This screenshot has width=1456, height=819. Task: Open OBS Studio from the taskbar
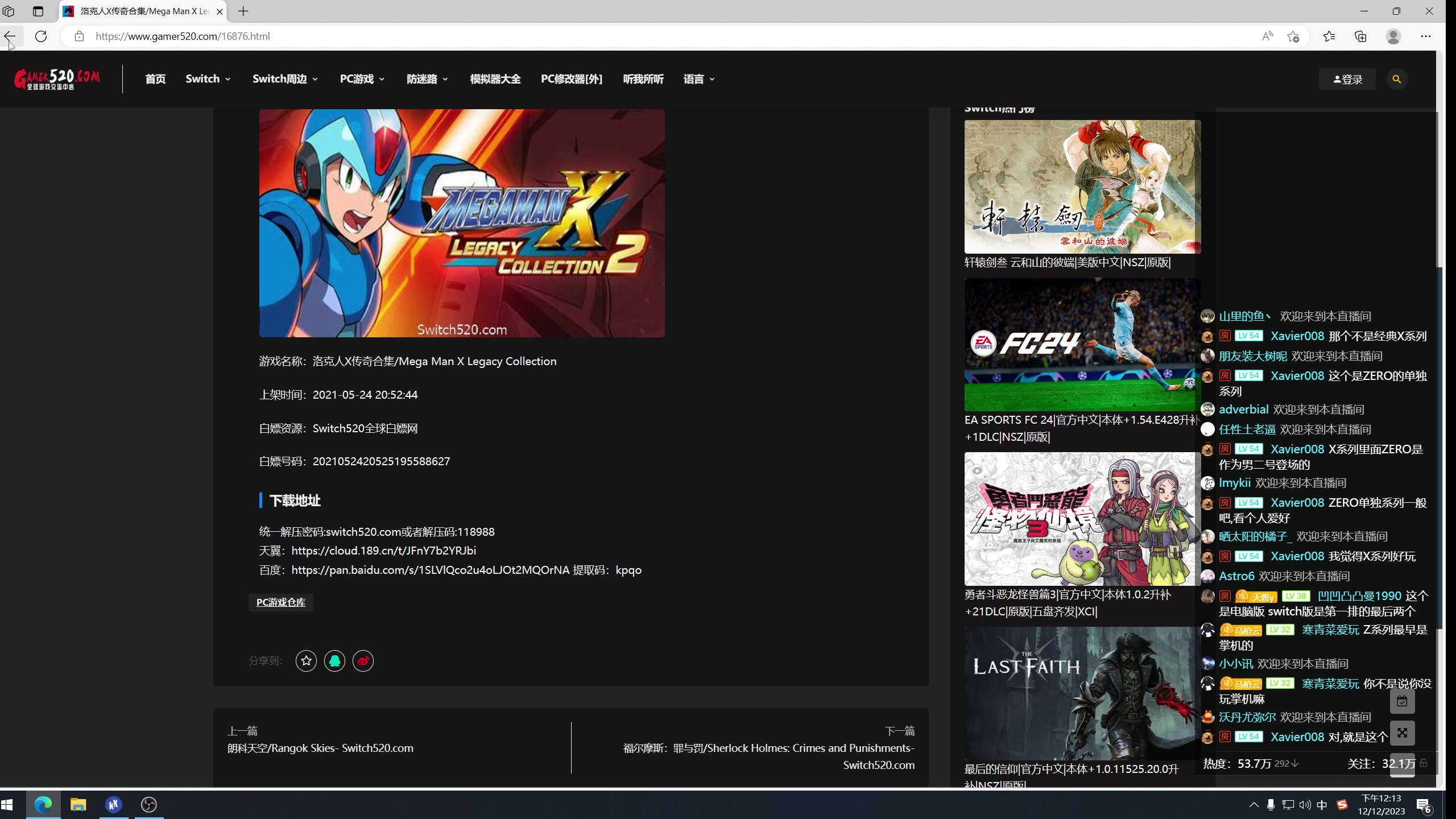[x=149, y=805]
